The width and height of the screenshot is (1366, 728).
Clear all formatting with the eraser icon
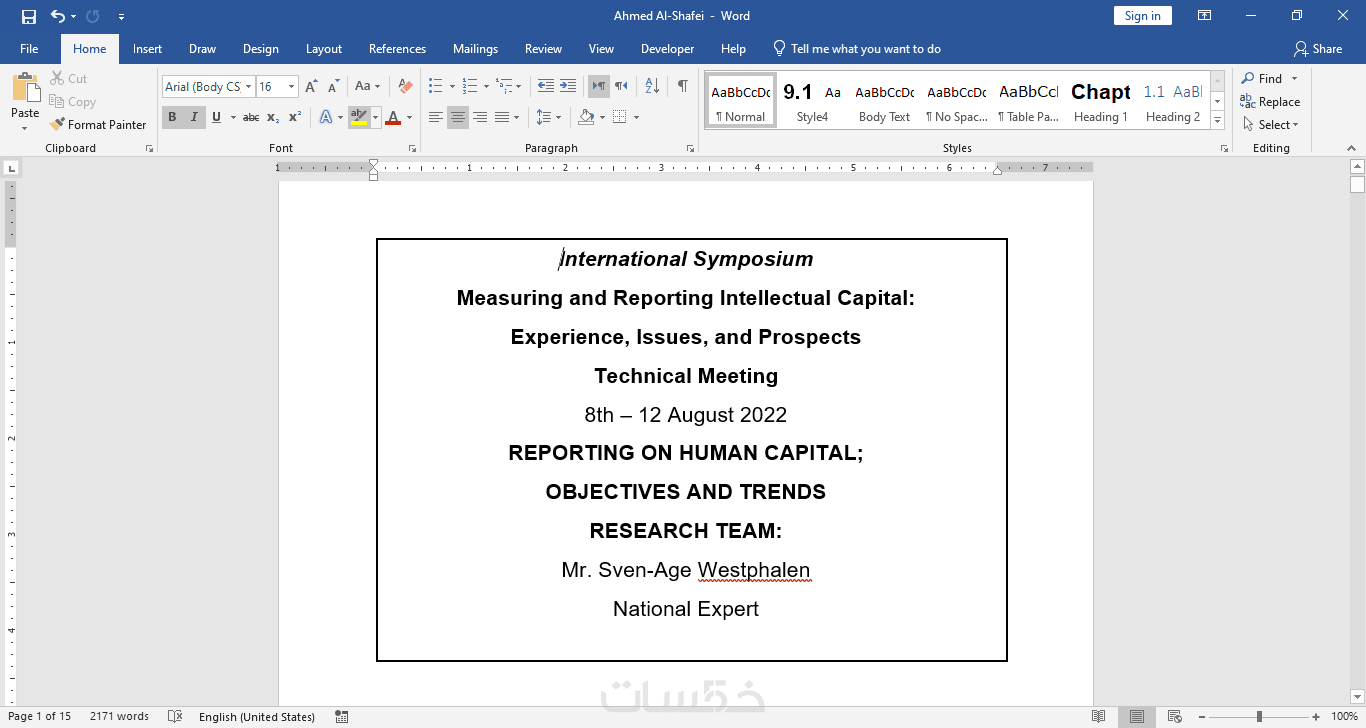pos(405,87)
